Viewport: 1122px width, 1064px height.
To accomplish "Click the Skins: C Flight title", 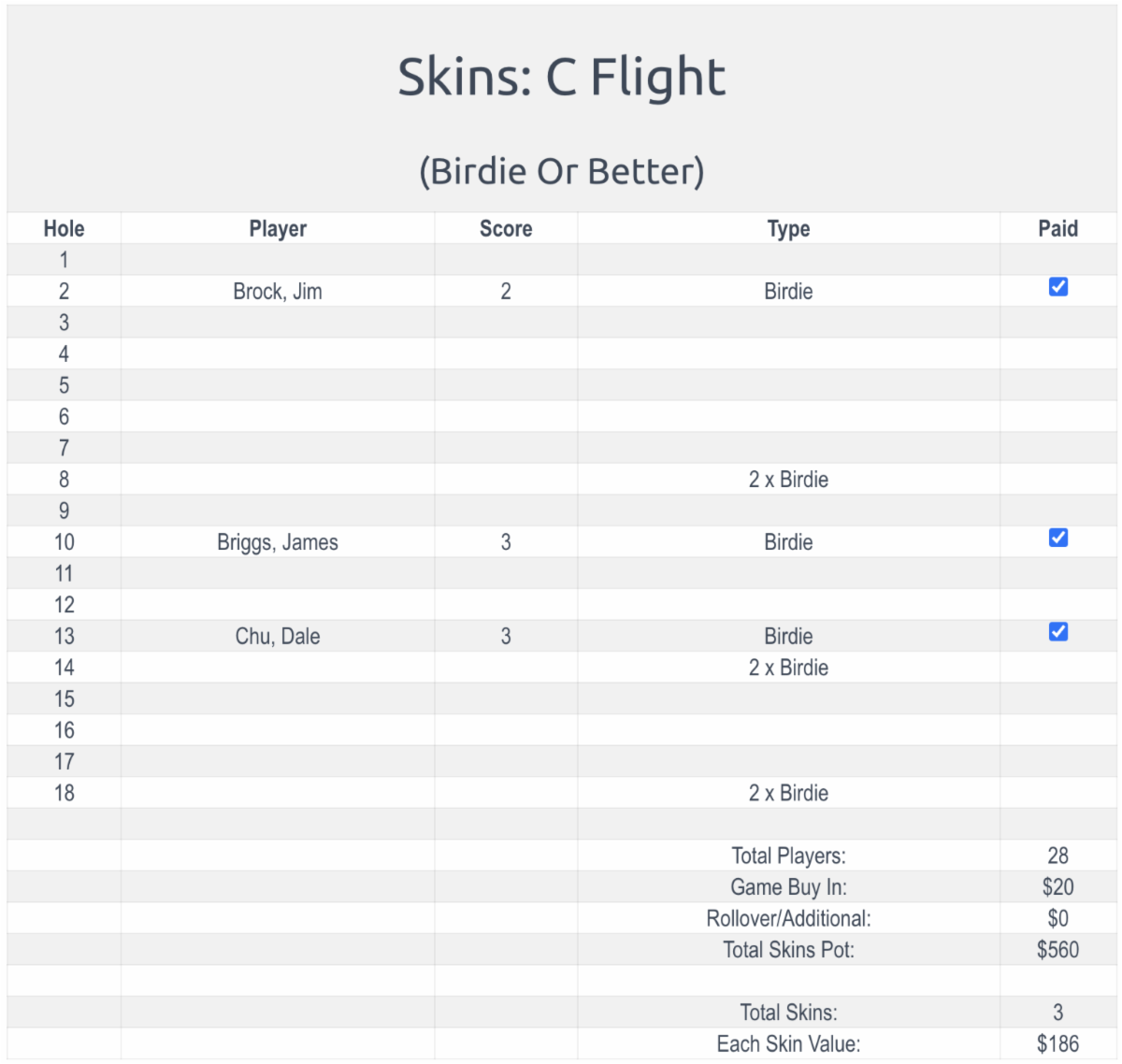I will click(x=561, y=77).
